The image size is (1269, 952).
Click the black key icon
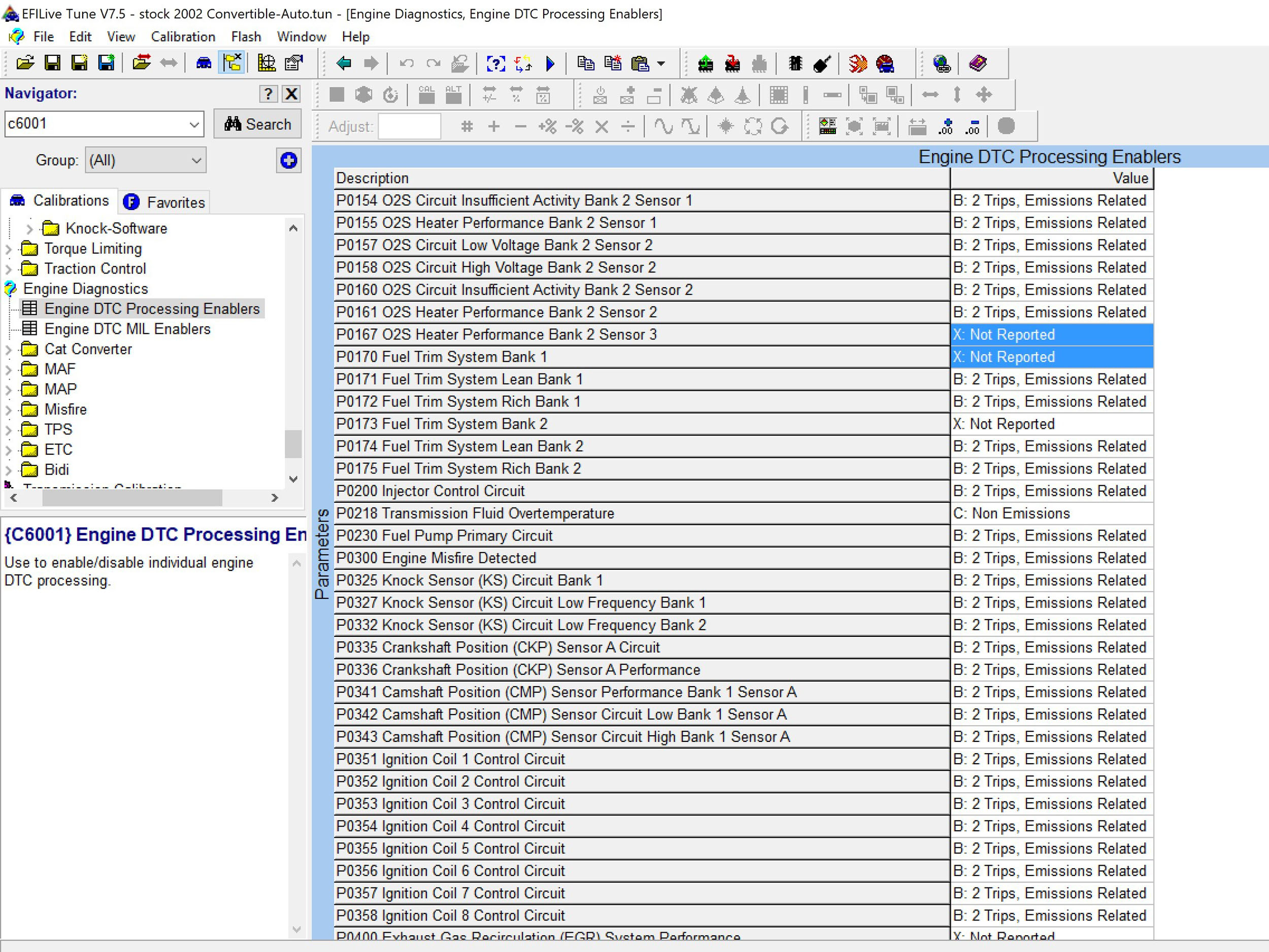821,63
